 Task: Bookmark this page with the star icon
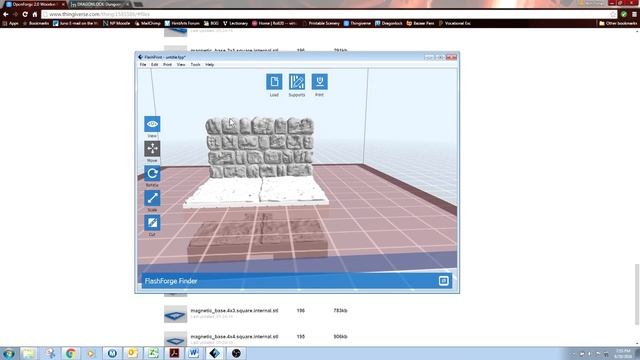(x=613, y=14)
